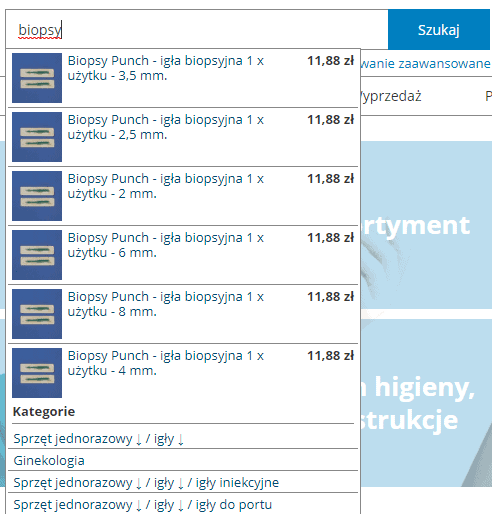Click the Kategorie heading

click(44, 411)
